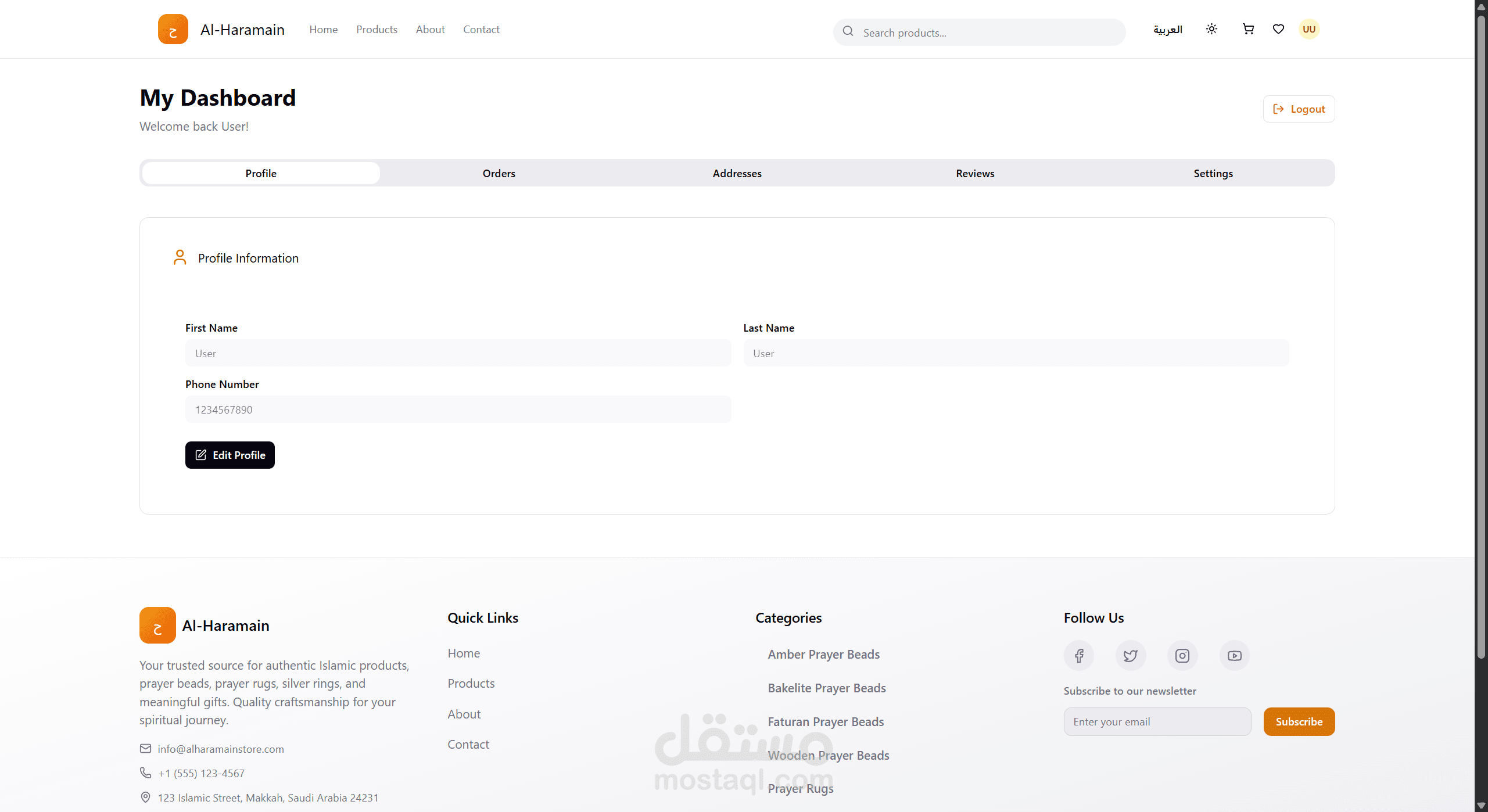This screenshot has height=812, width=1488.
Task: Click the UU user avatar
Action: click(1309, 29)
